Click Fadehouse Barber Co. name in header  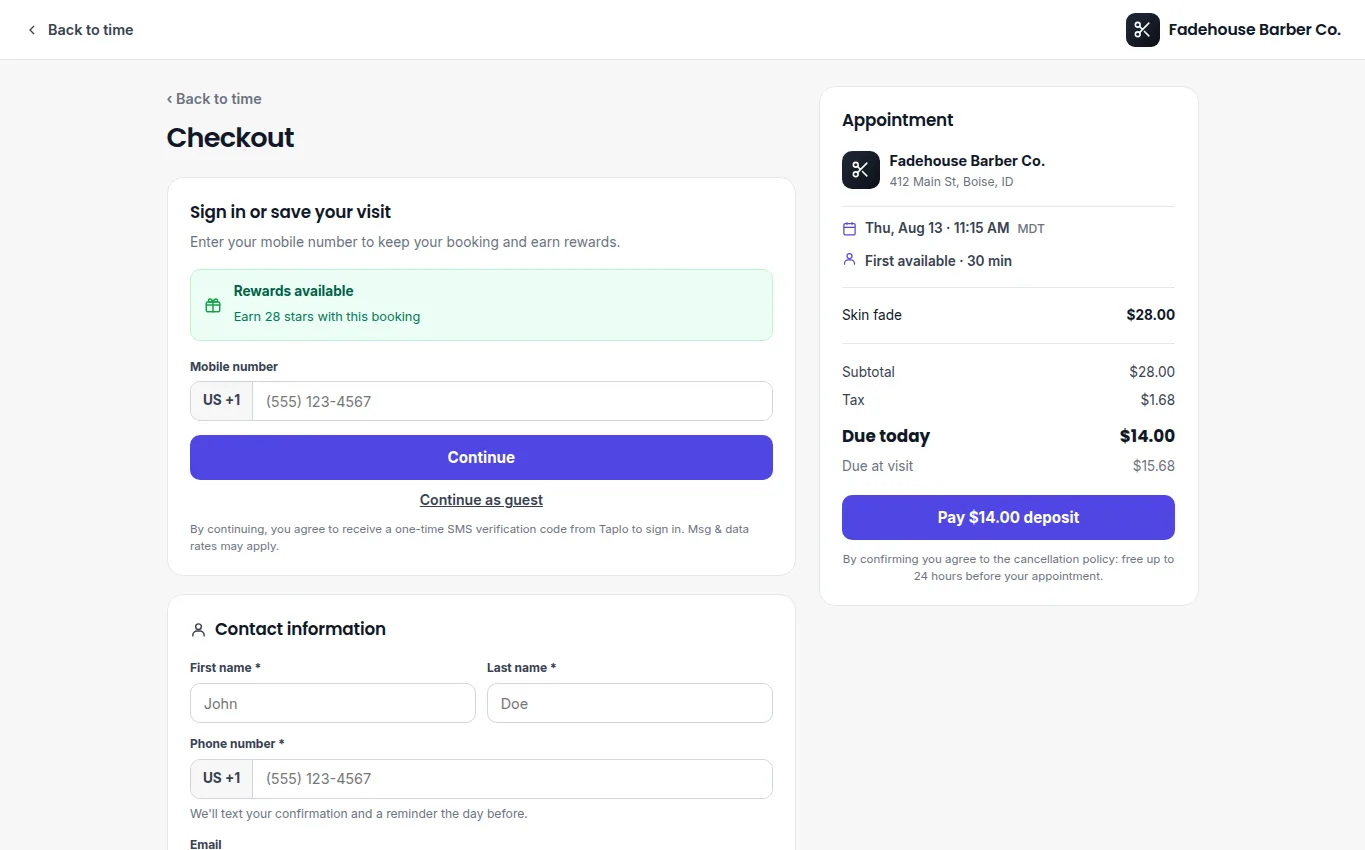1254,30
